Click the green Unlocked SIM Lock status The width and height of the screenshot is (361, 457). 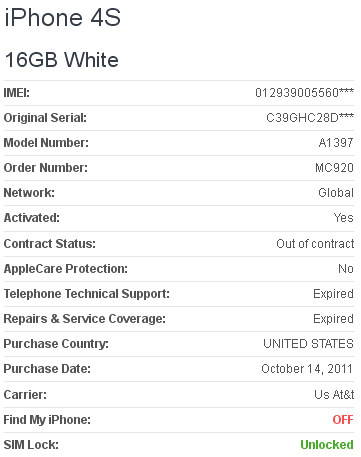pyautogui.click(x=327, y=445)
